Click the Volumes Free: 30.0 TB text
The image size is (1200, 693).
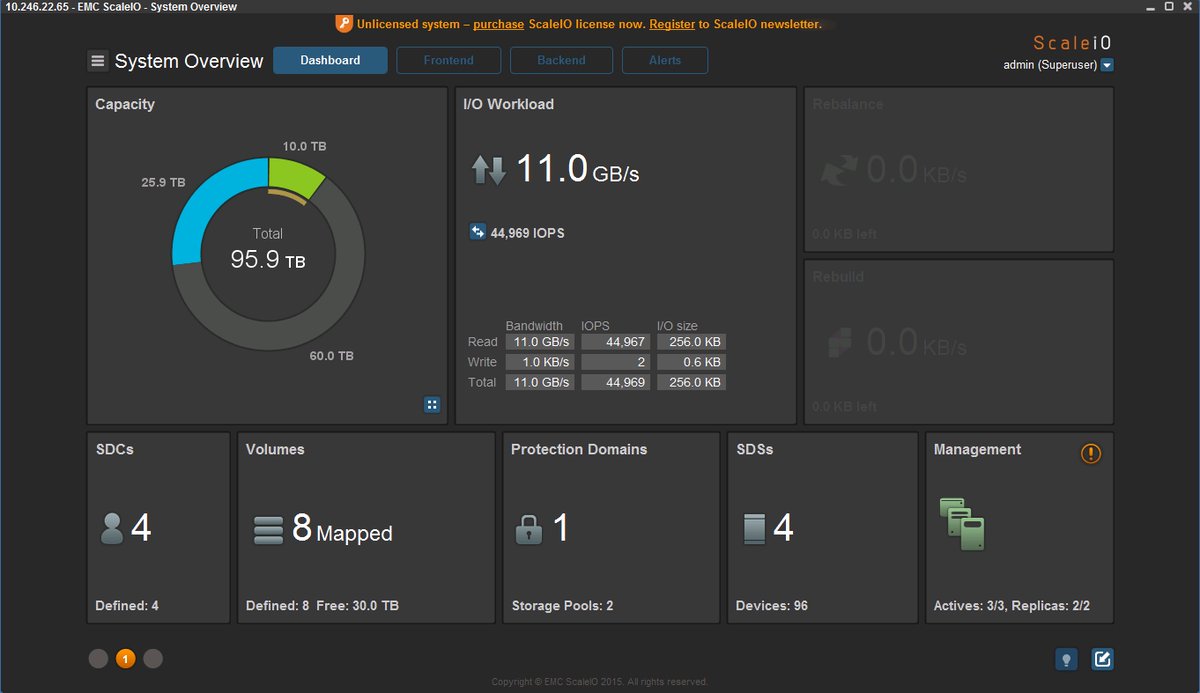pos(357,605)
